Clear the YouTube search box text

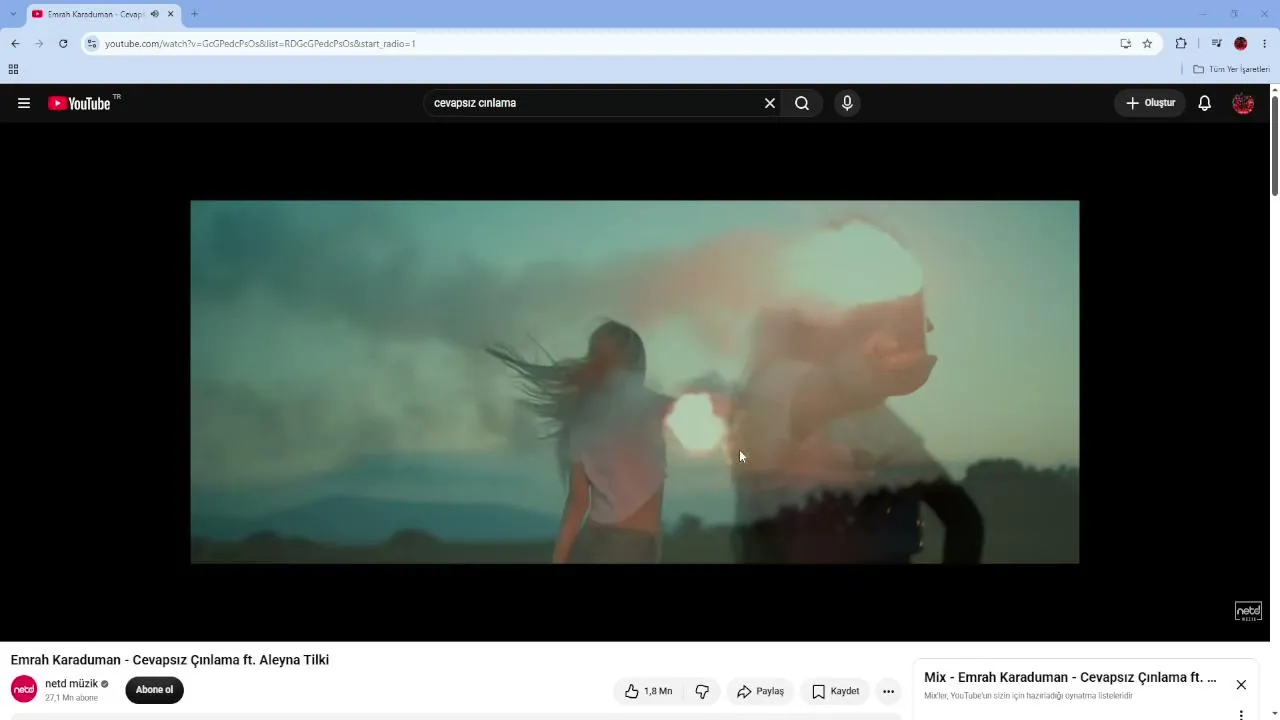pyautogui.click(x=770, y=103)
